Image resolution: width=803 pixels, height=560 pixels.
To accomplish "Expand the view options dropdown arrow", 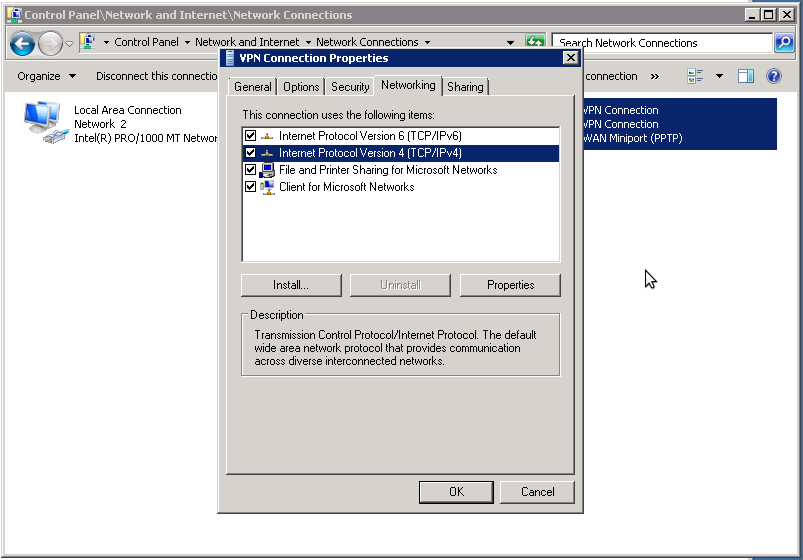I will coord(719,76).
